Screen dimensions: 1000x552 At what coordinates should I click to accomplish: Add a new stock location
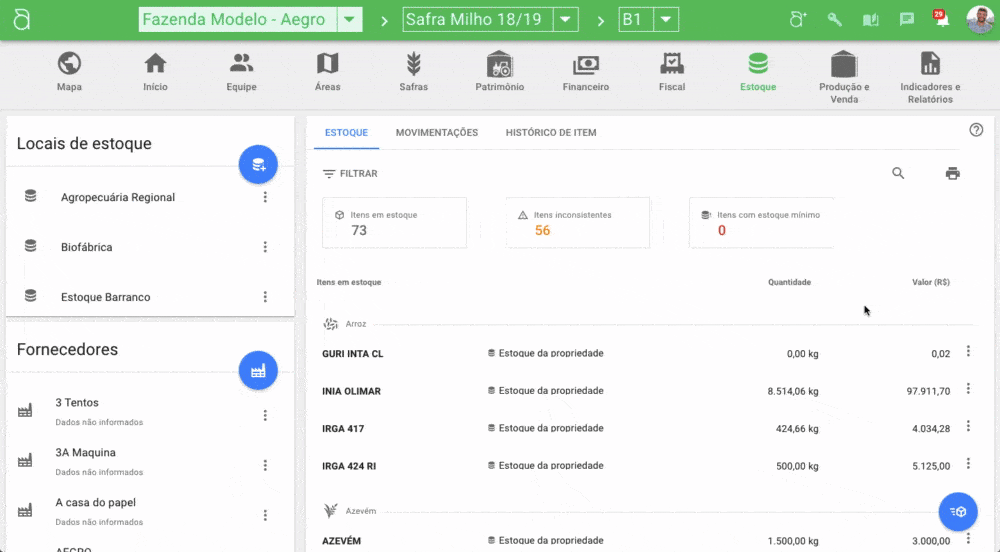coord(258,165)
